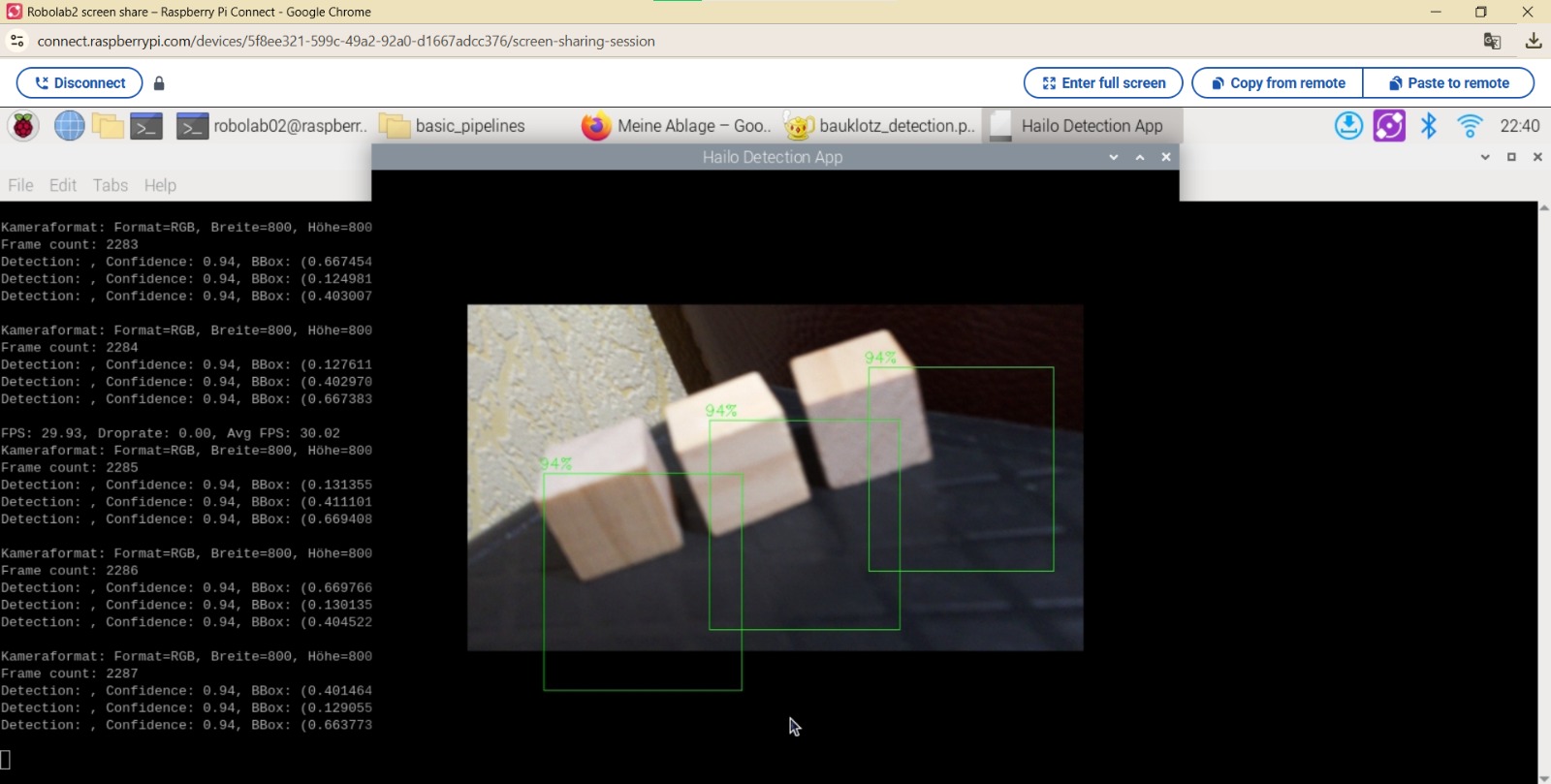The width and height of the screenshot is (1551, 784).
Task: Open the terminal Tabs menu
Action: pyautogui.click(x=110, y=185)
